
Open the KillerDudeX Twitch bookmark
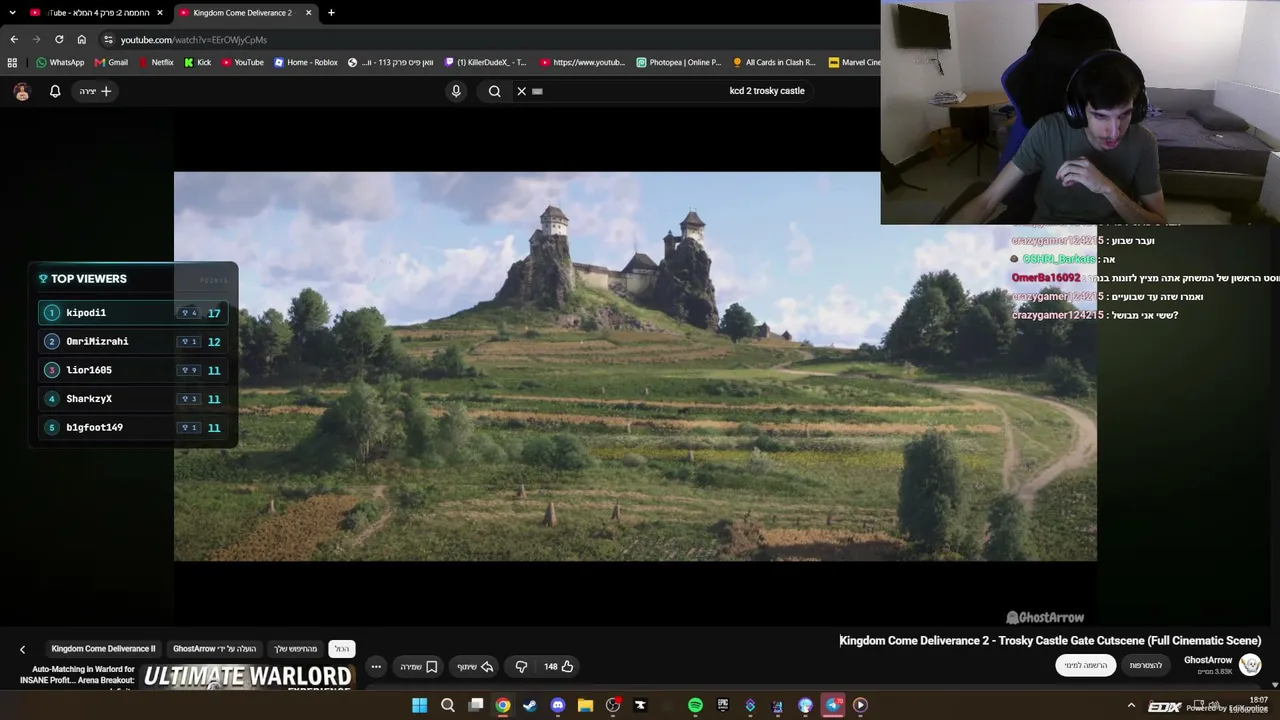[x=486, y=62]
